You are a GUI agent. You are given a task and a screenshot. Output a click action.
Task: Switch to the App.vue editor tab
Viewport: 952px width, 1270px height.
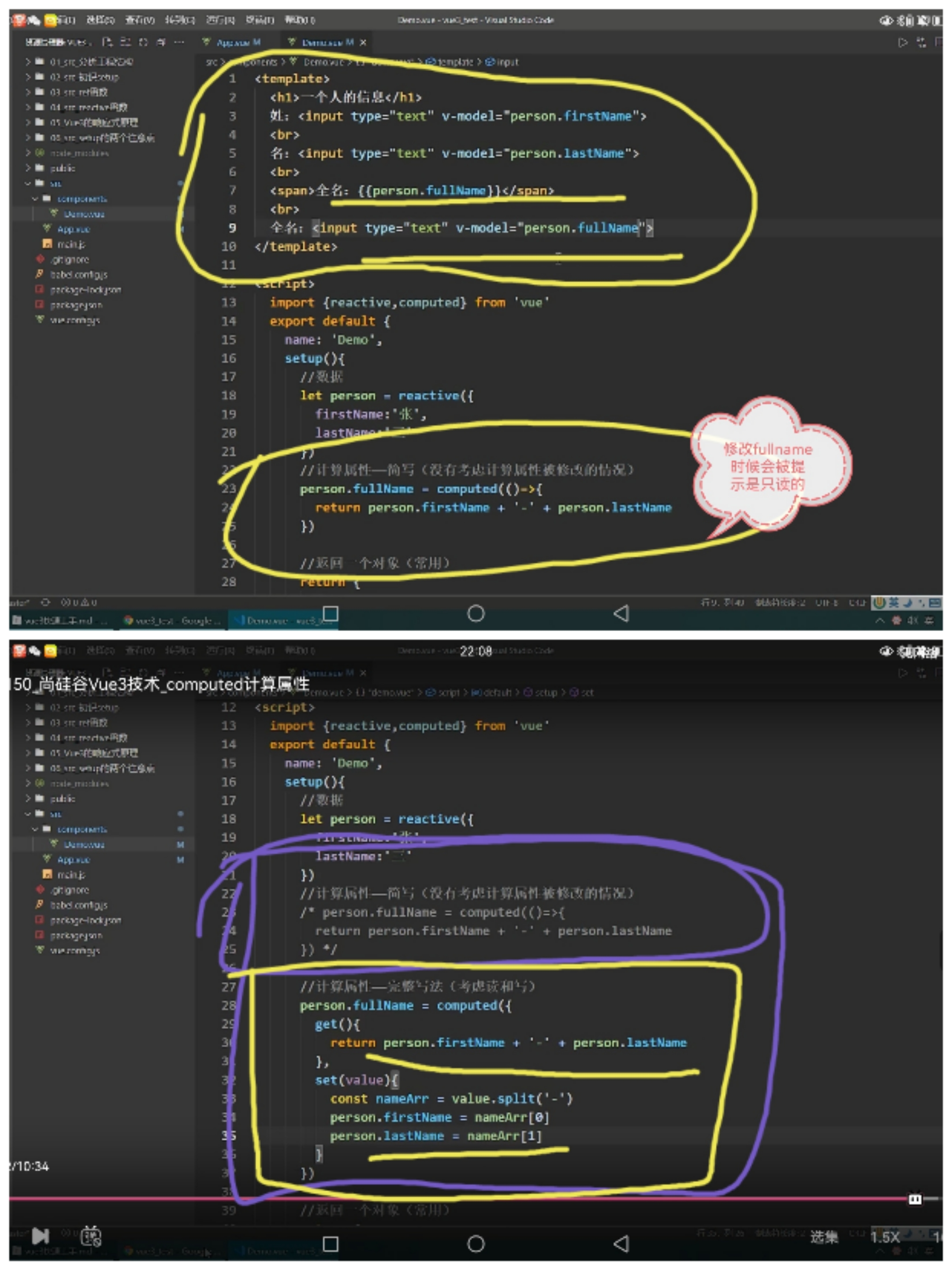coord(233,42)
